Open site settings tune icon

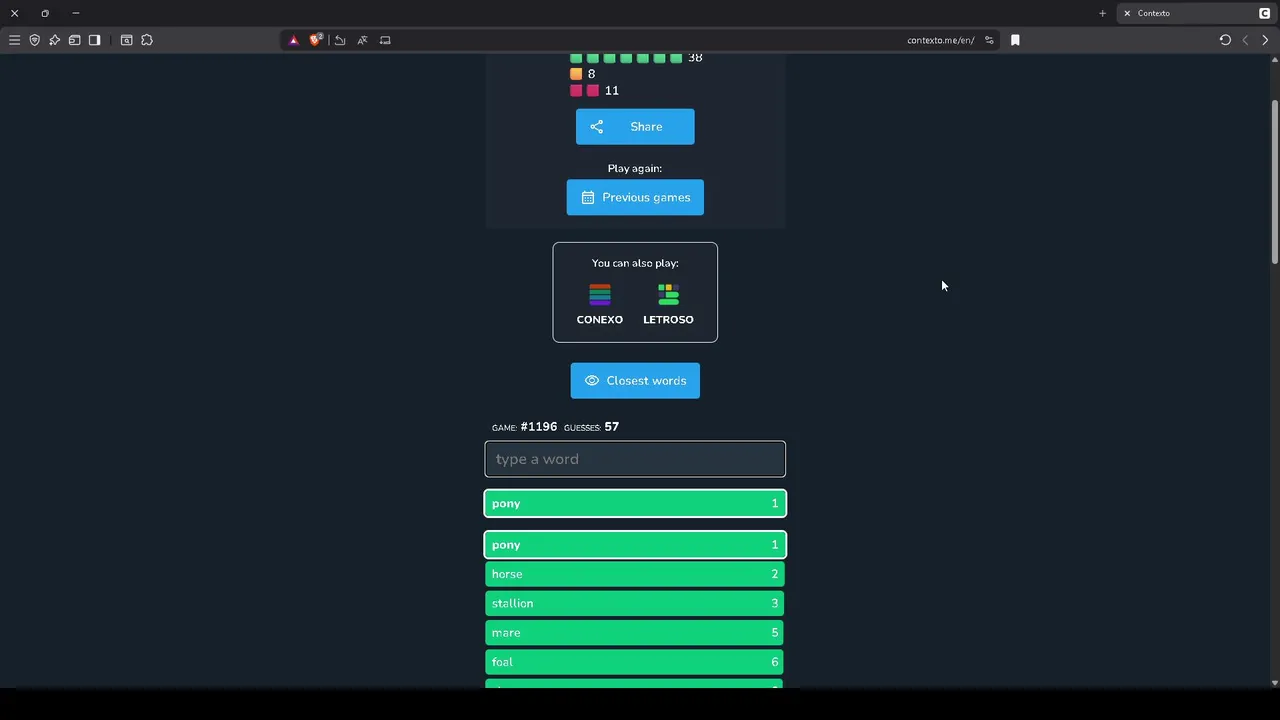pos(989,40)
